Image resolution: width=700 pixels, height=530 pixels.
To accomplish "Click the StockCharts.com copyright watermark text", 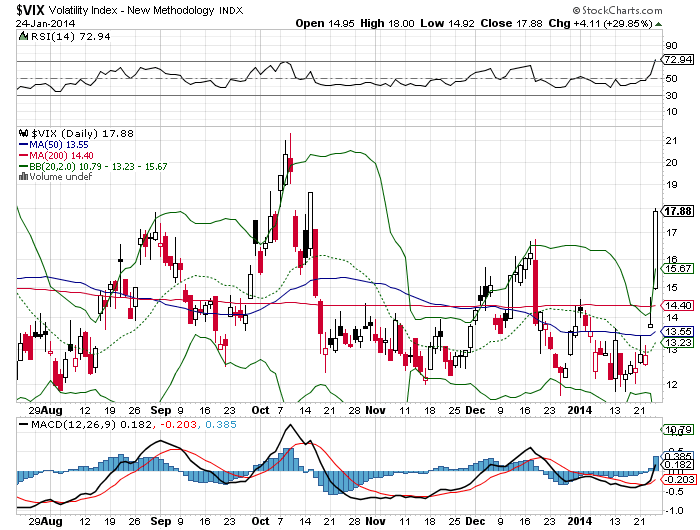I will click(x=617, y=10).
